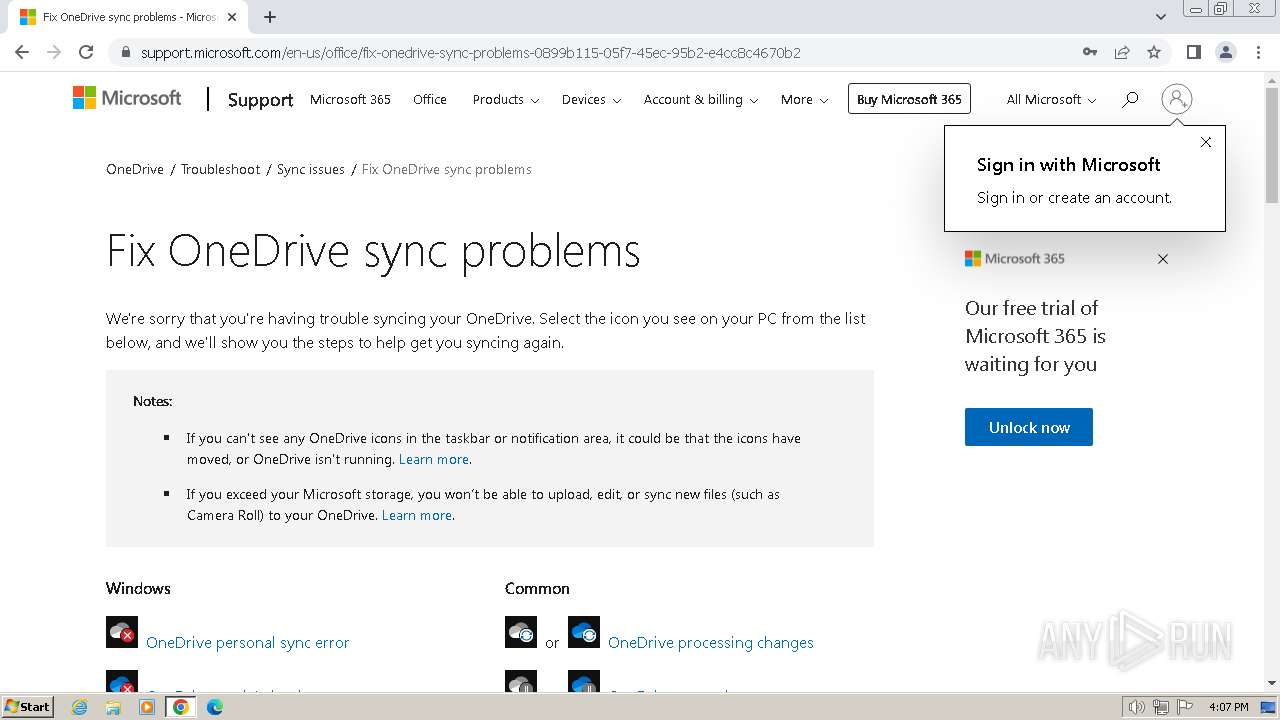
Task: Click the browser forward arrow
Action: coord(54,52)
